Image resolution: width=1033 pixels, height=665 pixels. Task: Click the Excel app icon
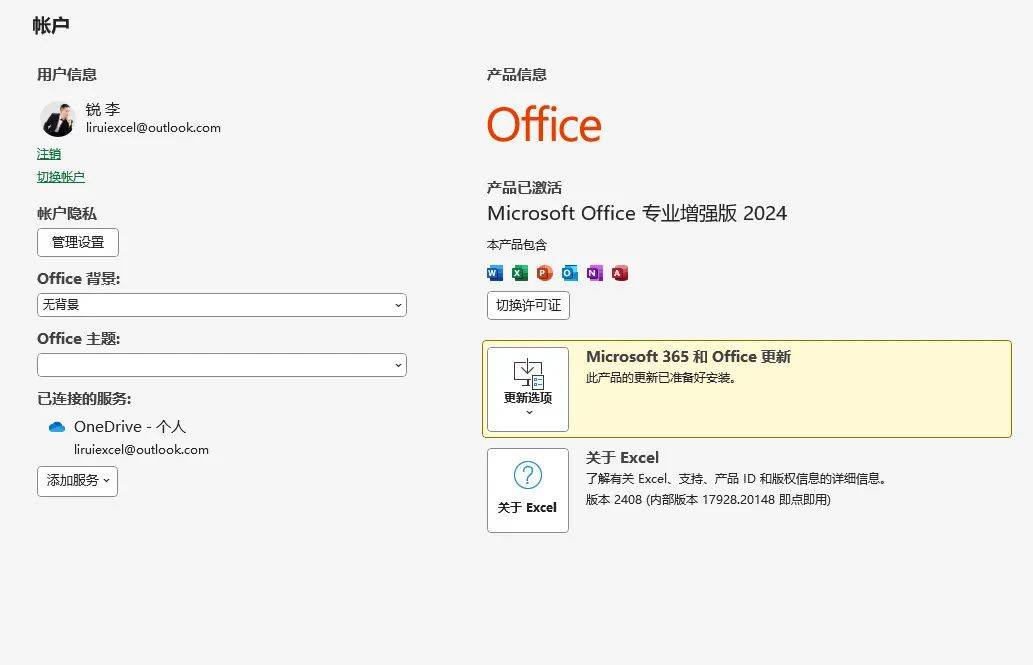click(x=520, y=273)
